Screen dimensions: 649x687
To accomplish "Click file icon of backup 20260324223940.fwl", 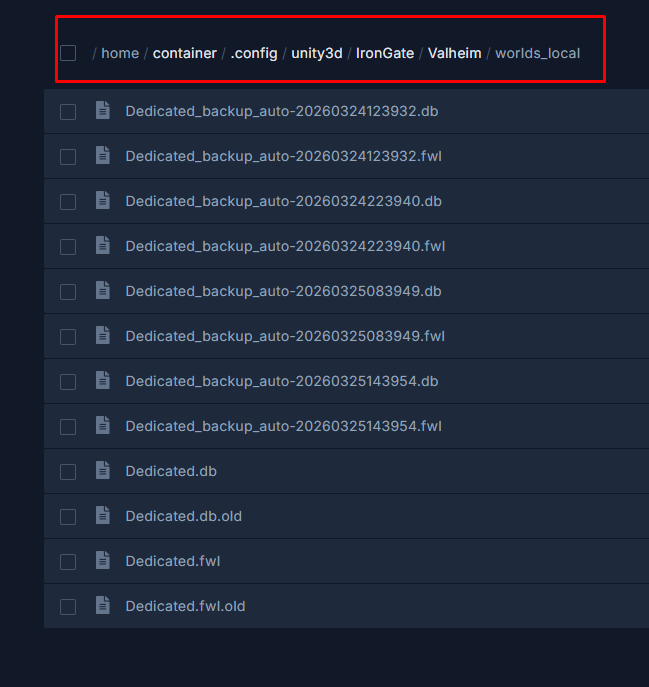I will coord(102,246).
